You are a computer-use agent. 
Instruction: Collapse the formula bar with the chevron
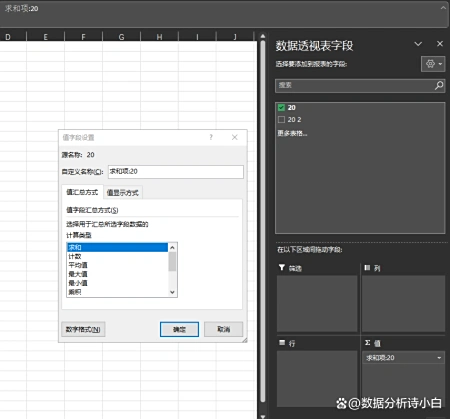coord(443,8)
